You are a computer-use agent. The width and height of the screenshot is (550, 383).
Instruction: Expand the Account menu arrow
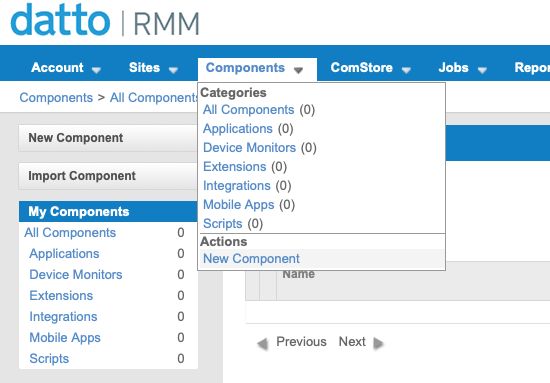coord(96,70)
